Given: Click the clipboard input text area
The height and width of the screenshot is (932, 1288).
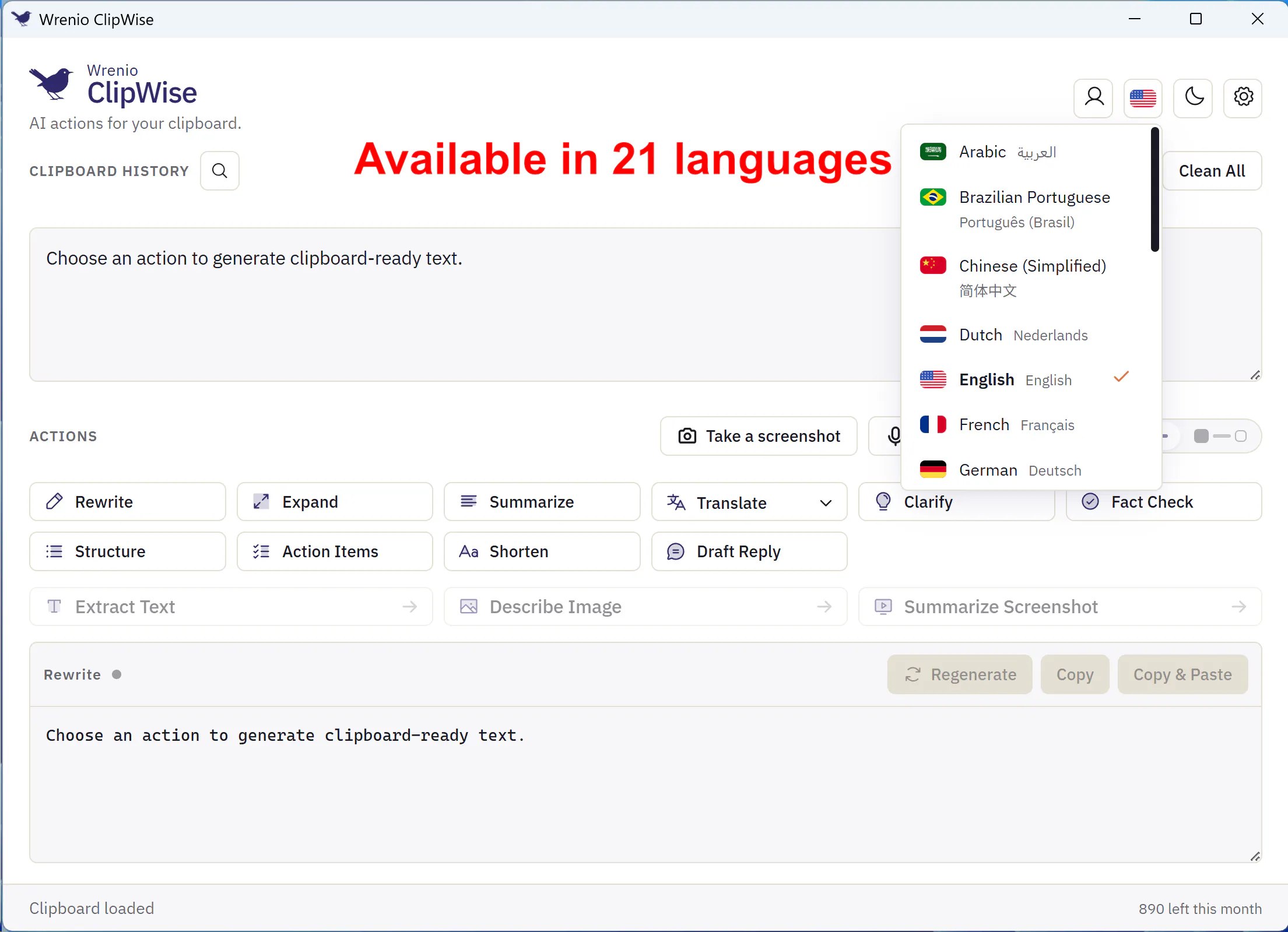Looking at the screenshot, I should 465,305.
